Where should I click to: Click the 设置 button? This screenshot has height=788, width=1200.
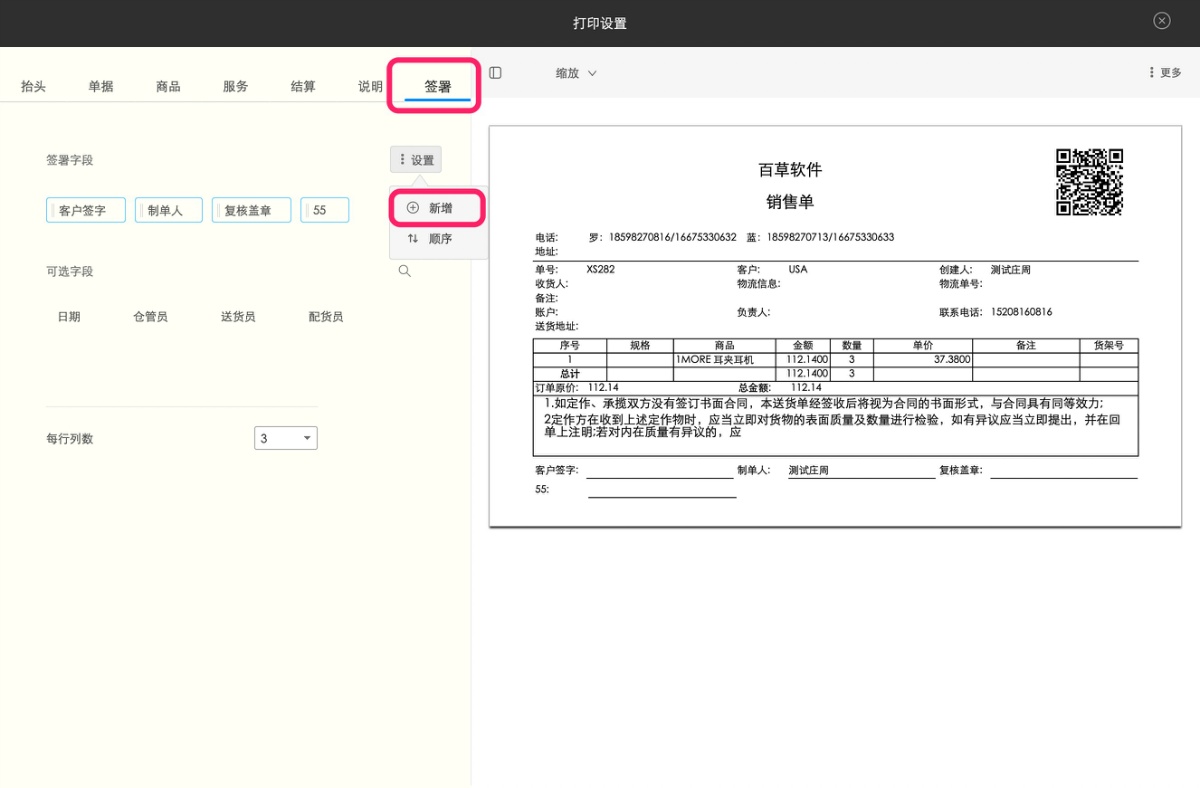pyautogui.click(x=416, y=160)
